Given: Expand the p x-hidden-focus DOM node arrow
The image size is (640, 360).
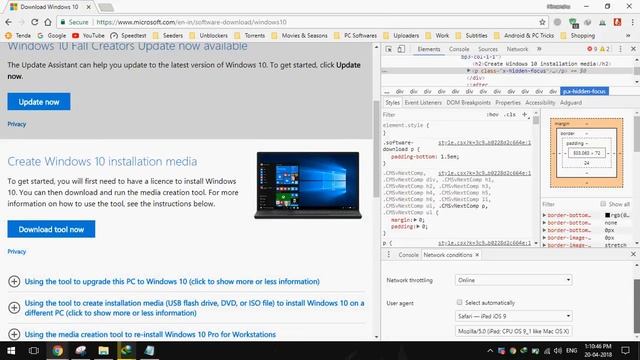Looking at the screenshot, I should (x=469, y=71).
